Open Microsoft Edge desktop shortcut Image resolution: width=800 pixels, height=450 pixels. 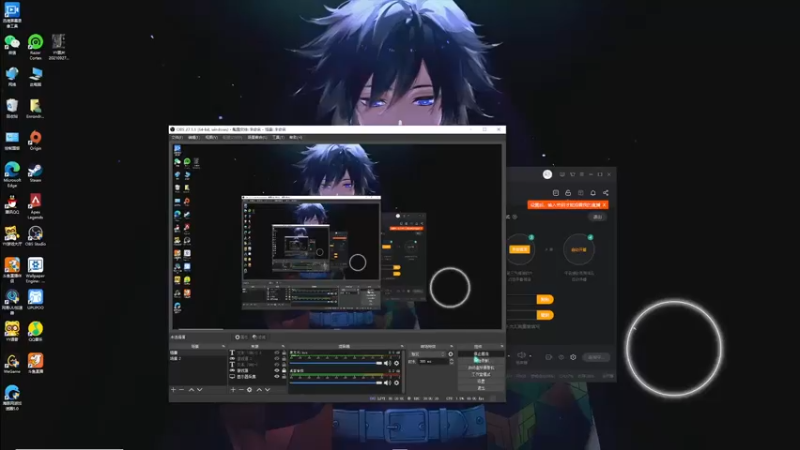12,174
